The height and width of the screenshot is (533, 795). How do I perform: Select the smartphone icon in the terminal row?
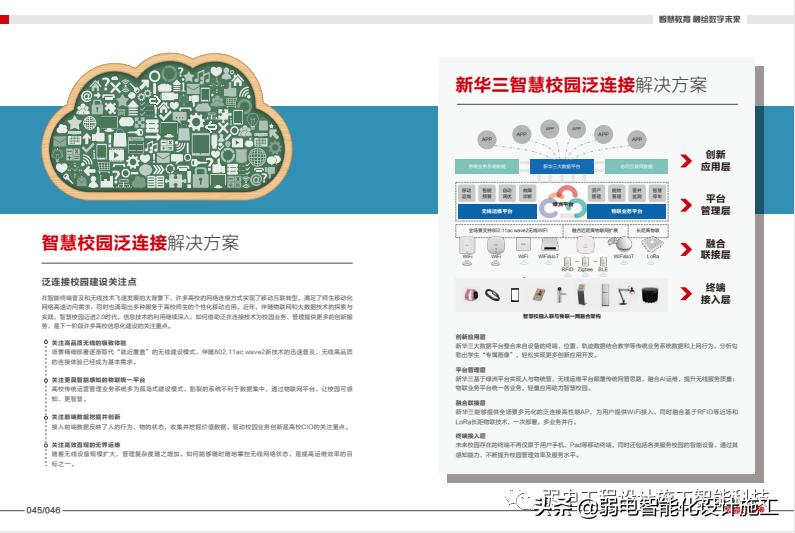pyautogui.click(x=515, y=294)
